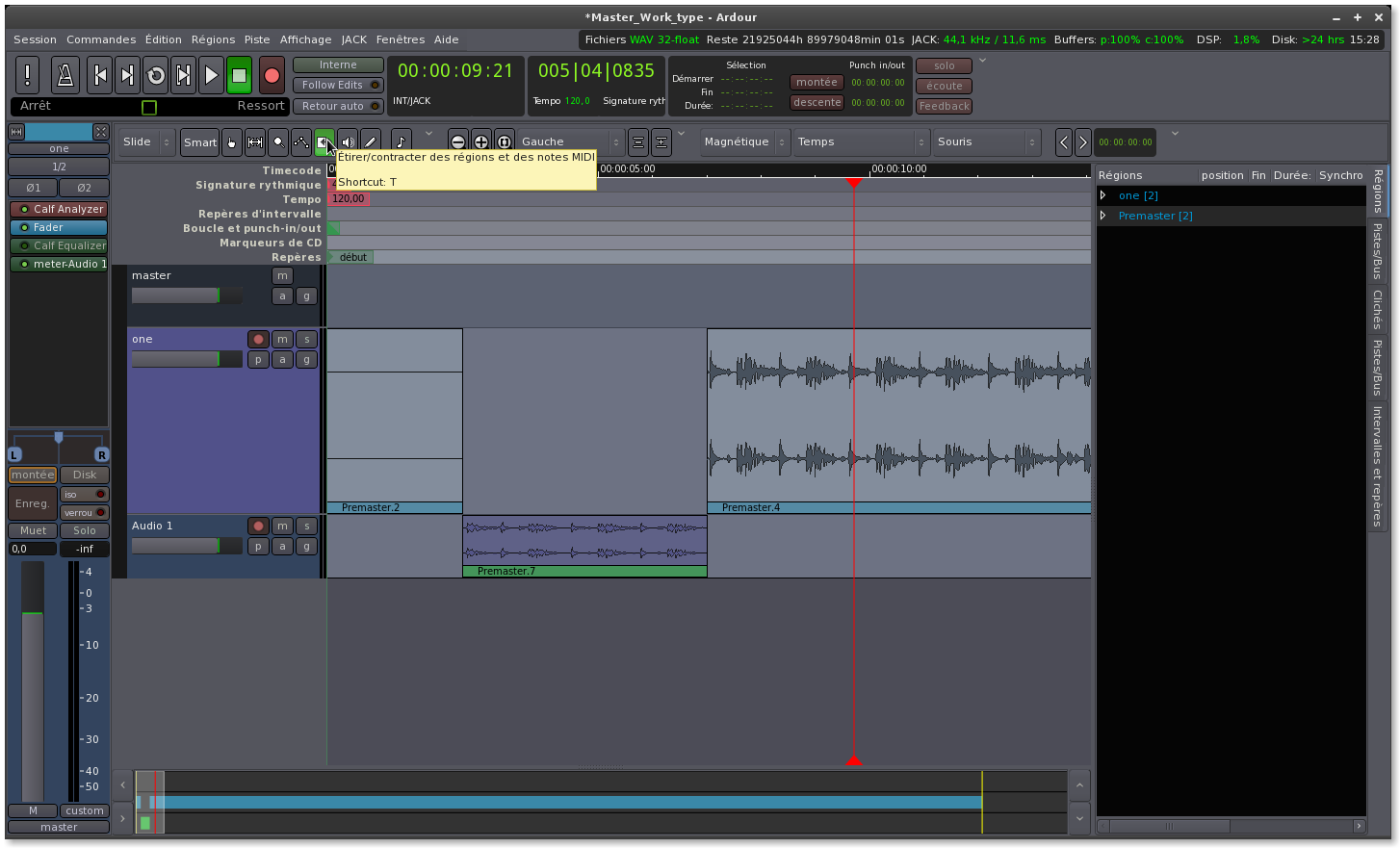Viewport: 1400px width, 848px height.
Task: Click the zoom out minus icon
Action: 458,142
